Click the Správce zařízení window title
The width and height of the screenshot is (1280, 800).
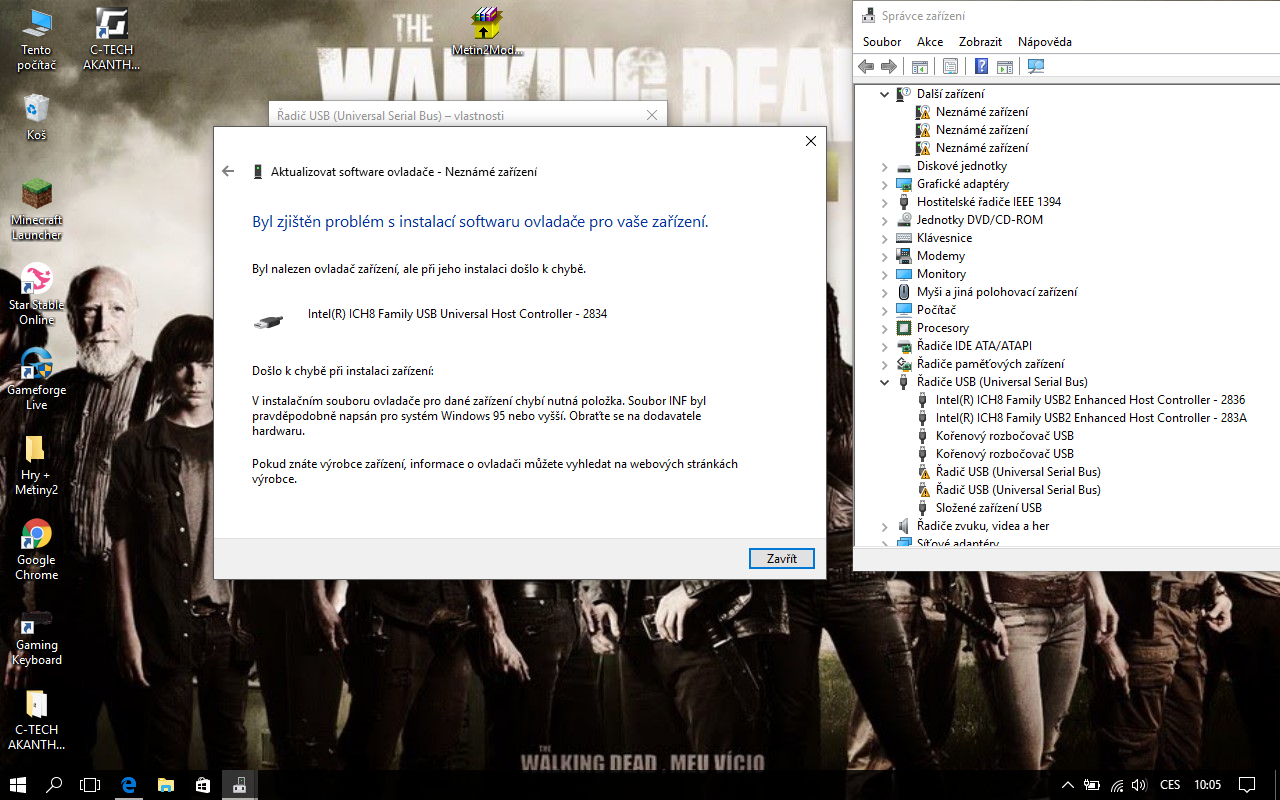[x=923, y=16]
